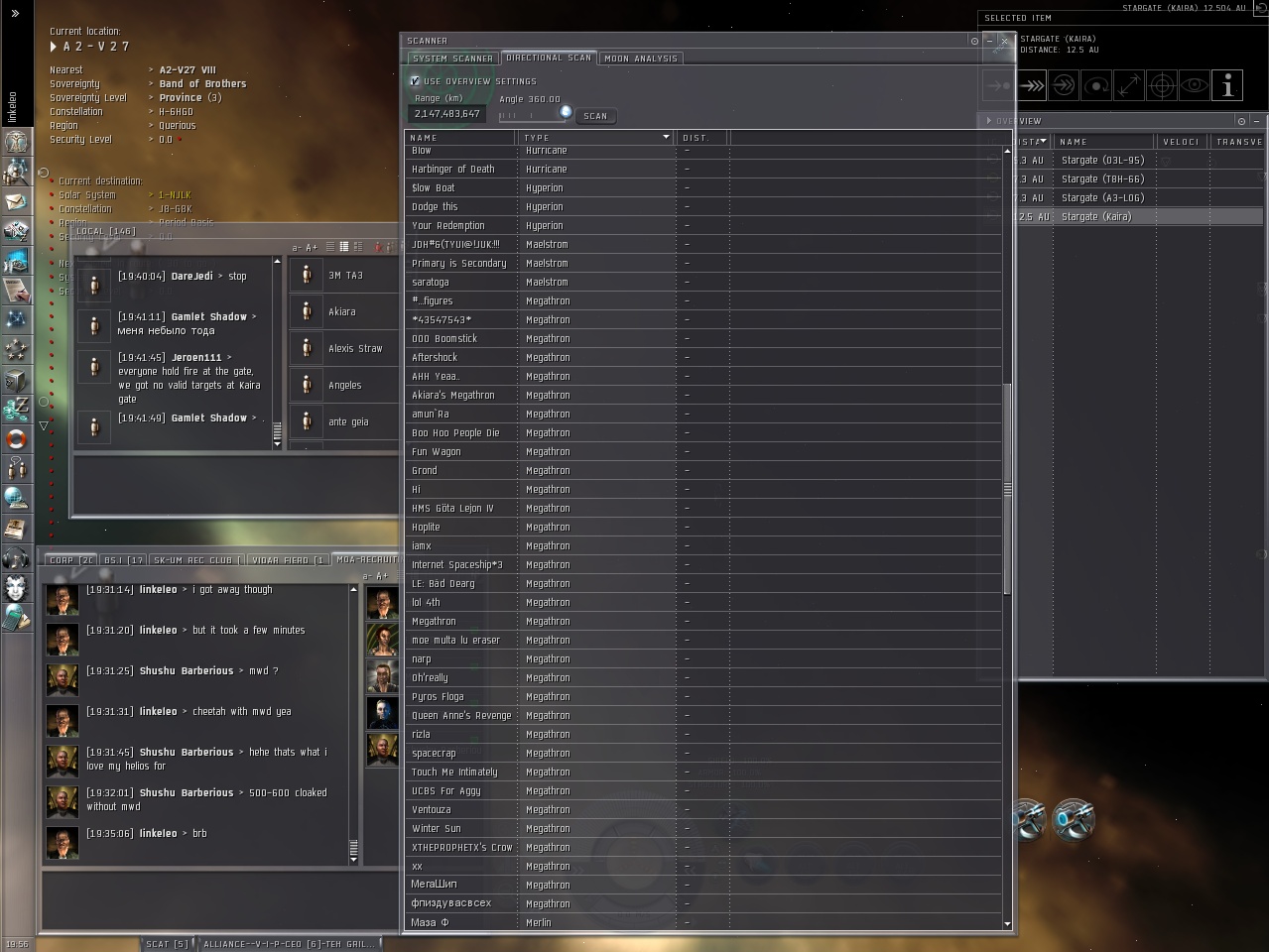Expand the Neocom sidebar with double-chevron icon
Screen dimensions: 1269x952
click(x=16, y=14)
